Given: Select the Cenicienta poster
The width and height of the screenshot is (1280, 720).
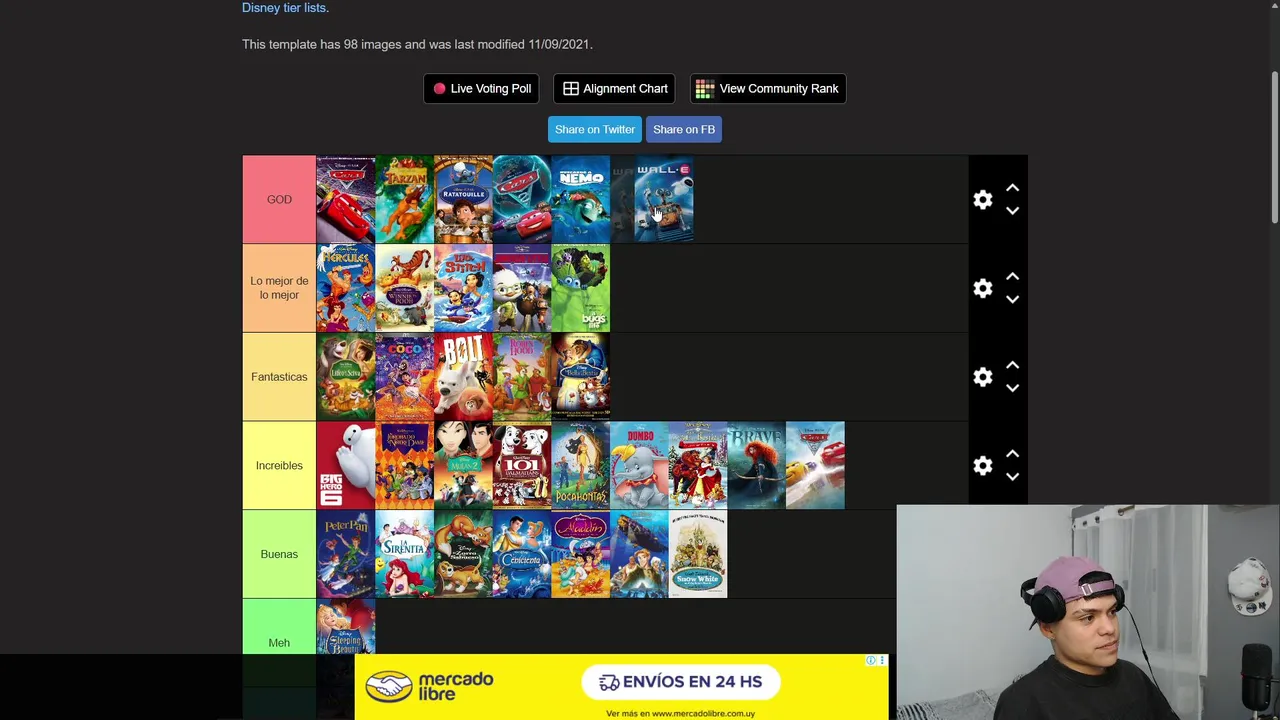Looking at the screenshot, I should tap(522, 554).
